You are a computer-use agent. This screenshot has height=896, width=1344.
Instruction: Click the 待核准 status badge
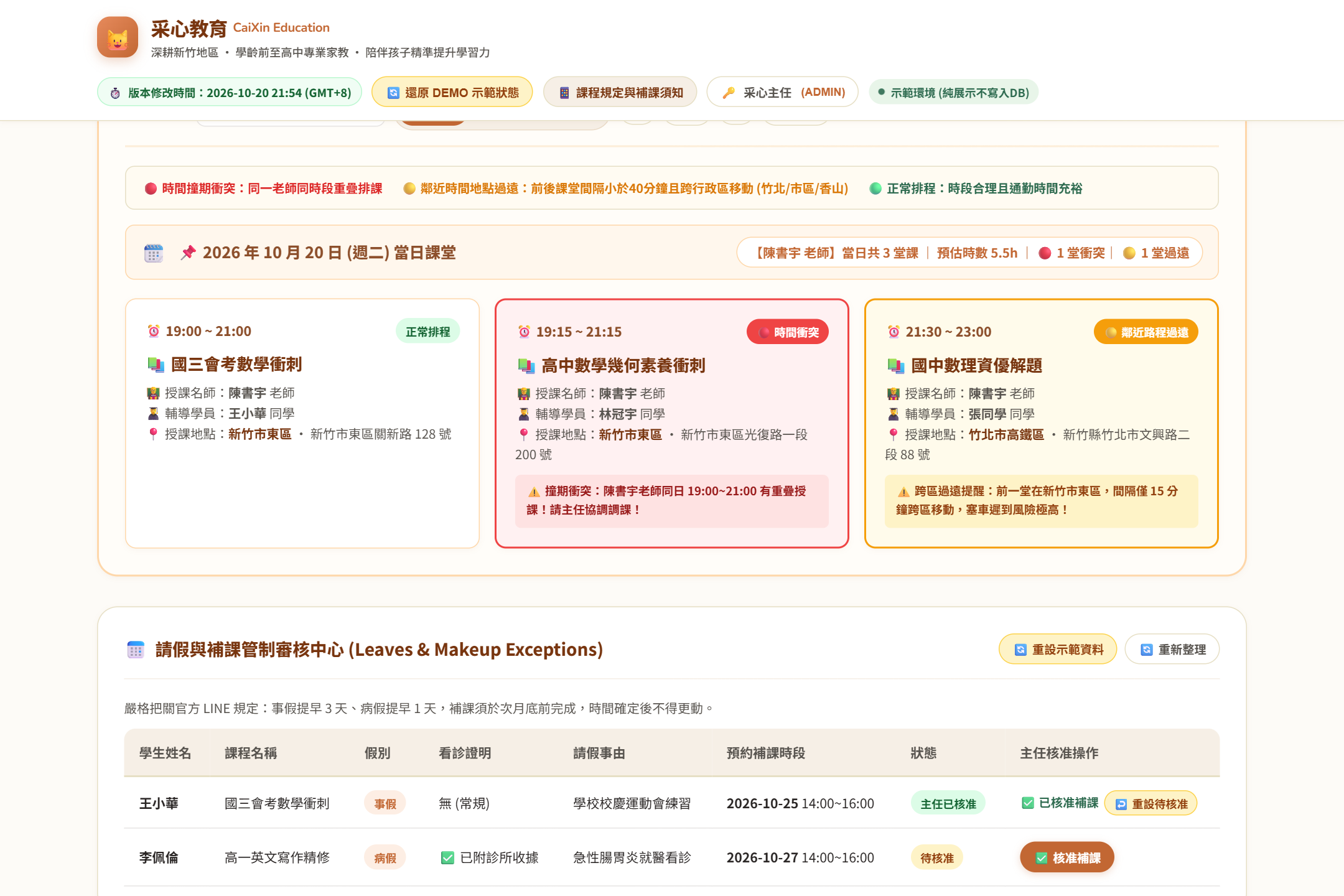coord(937,858)
